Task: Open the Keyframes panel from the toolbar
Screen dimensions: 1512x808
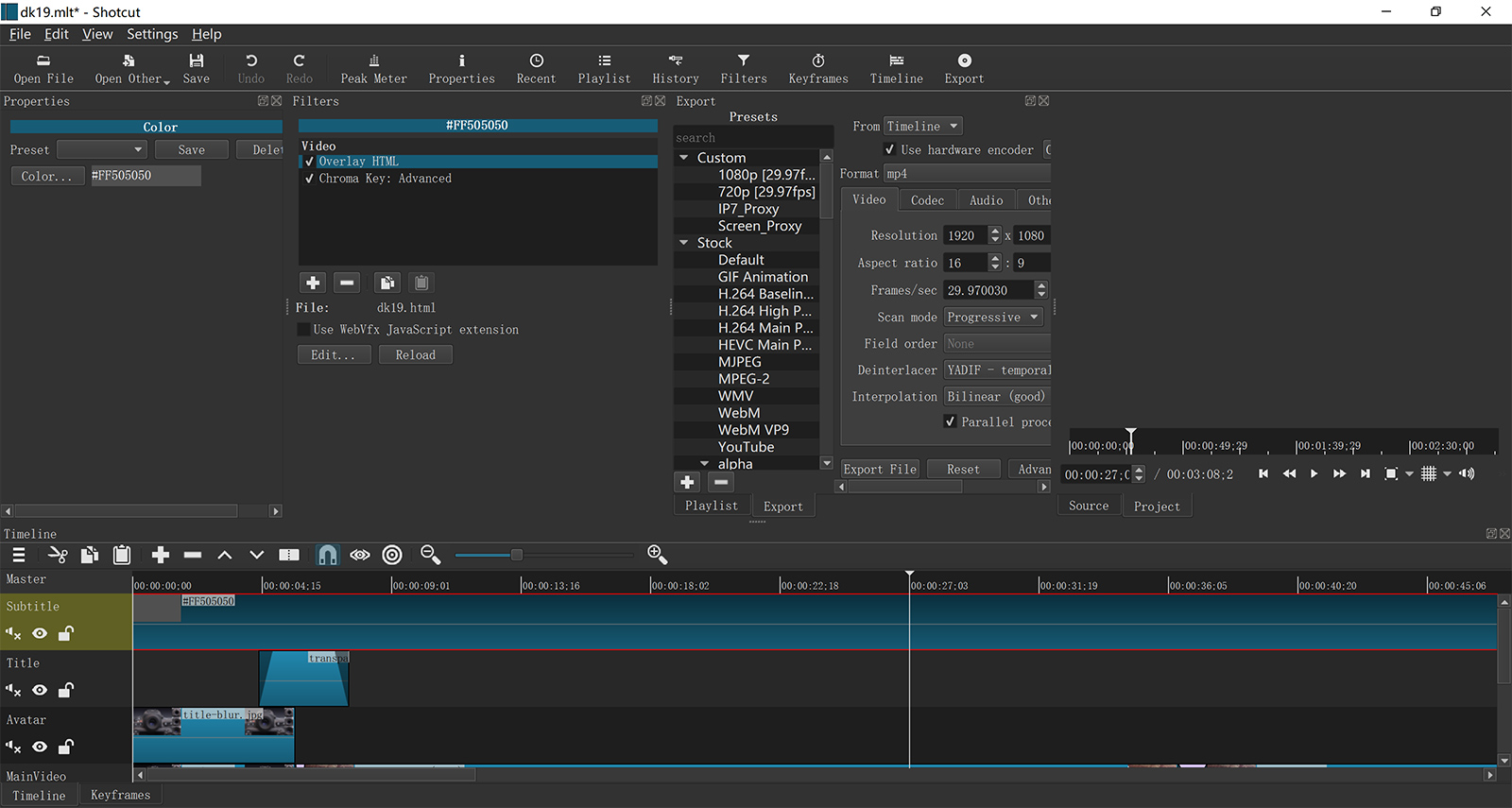Action: 818,69
